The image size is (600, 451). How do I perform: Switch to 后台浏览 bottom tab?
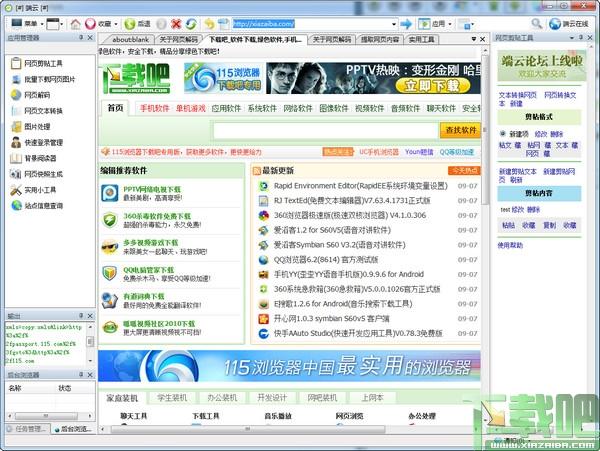tap(73, 428)
